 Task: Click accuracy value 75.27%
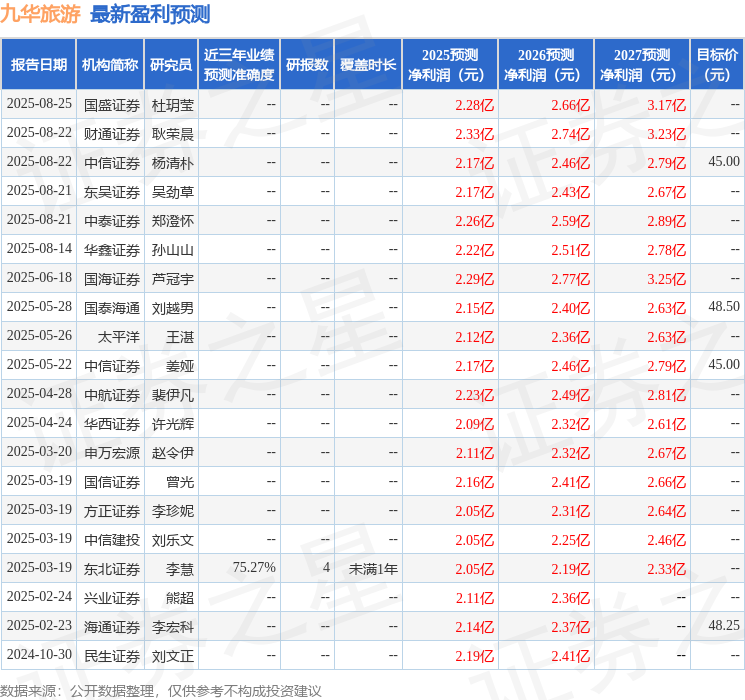[x=254, y=567]
